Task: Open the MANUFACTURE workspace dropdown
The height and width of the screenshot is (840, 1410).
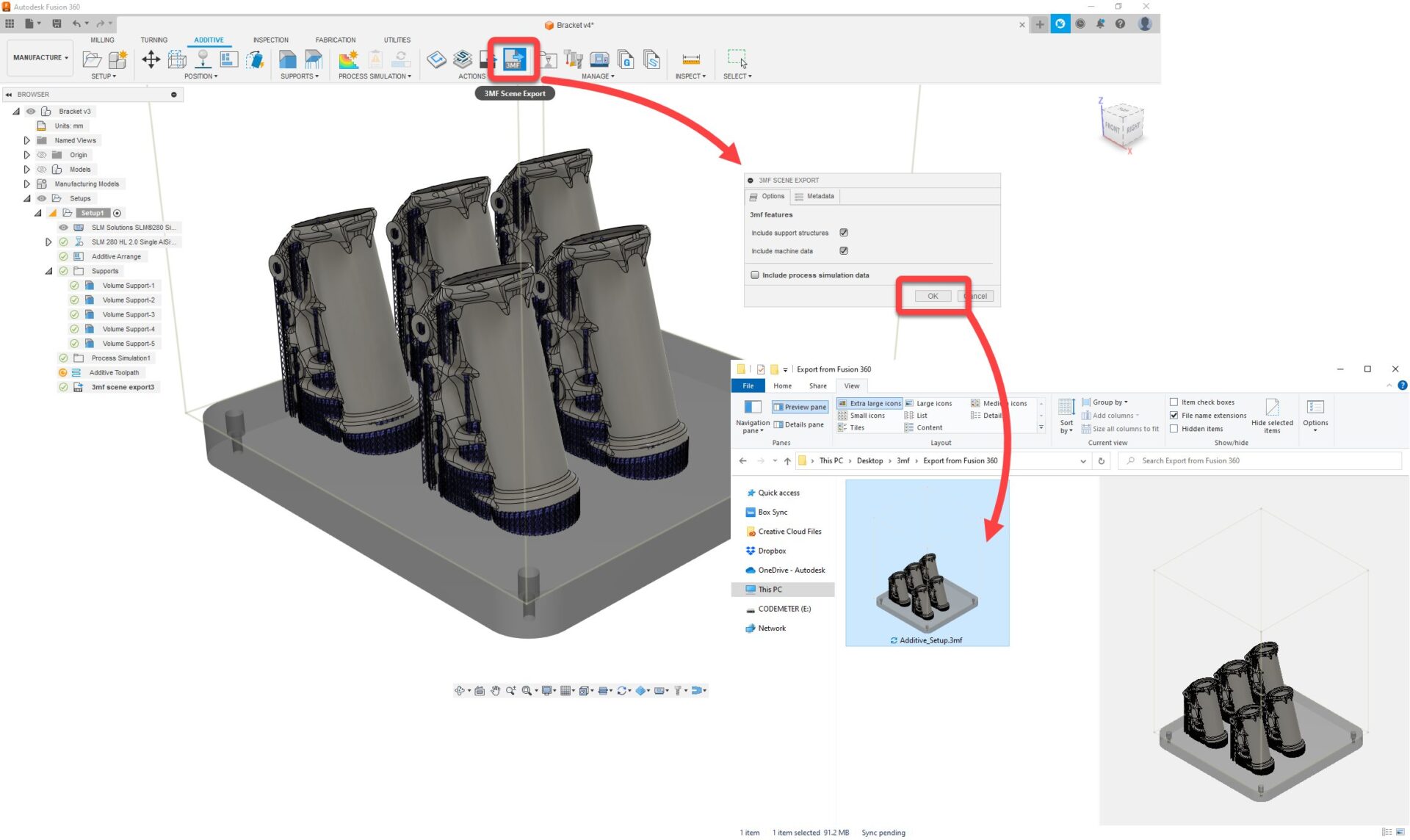Action: (x=40, y=57)
